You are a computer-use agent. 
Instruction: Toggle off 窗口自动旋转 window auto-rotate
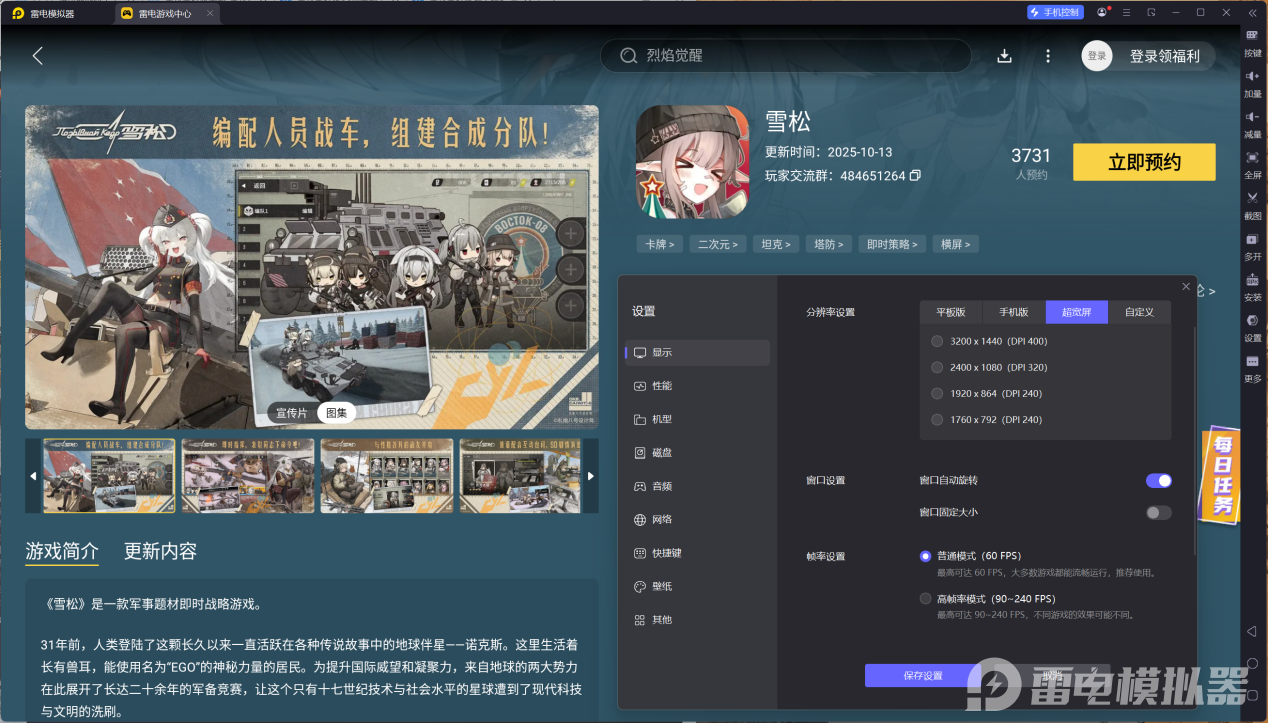click(1157, 481)
